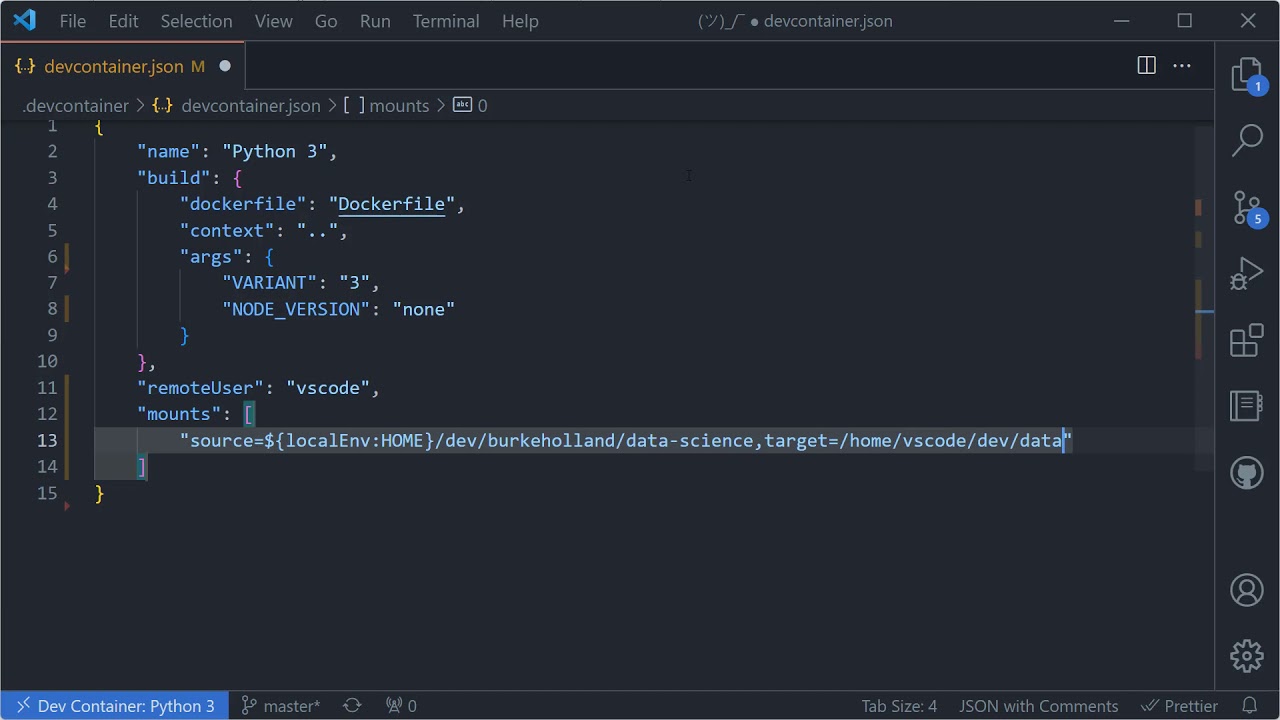Click the "Python 3" value on line 2

(x=275, y=152)
